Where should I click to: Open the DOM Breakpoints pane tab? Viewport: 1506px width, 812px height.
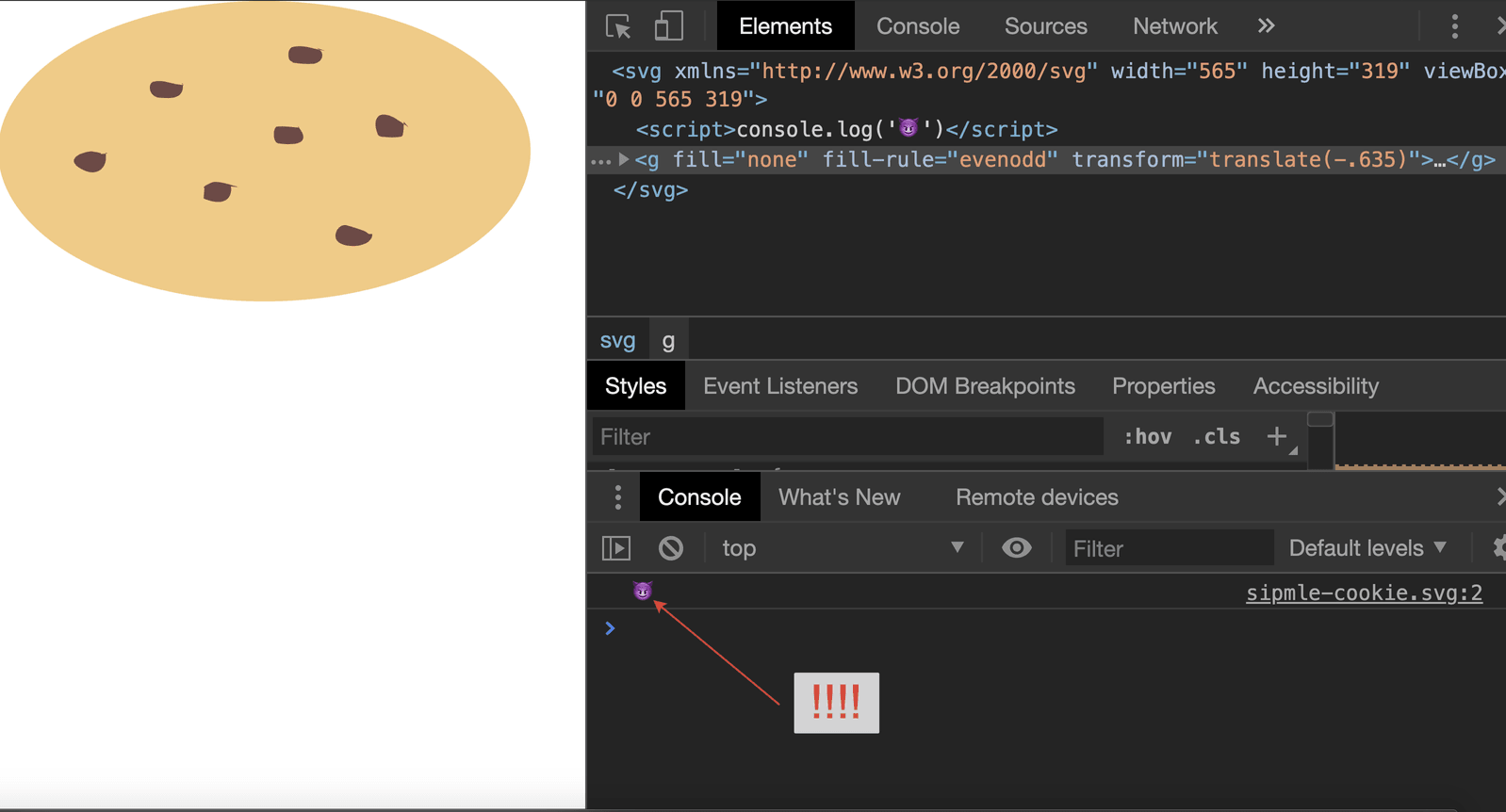(x=985, y=386)
